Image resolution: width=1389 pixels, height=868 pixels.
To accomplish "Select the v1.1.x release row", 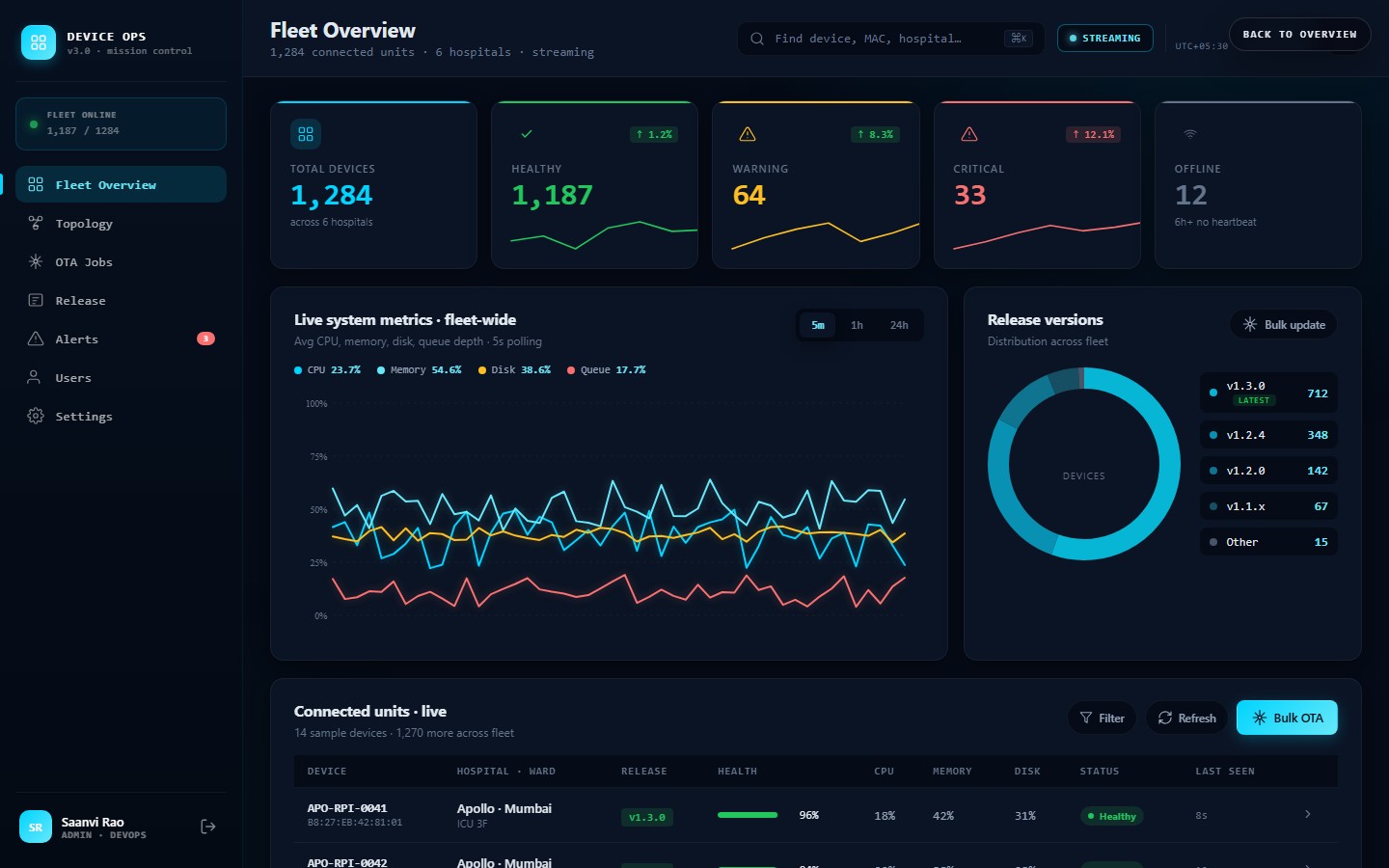I will pos(1268,506).
